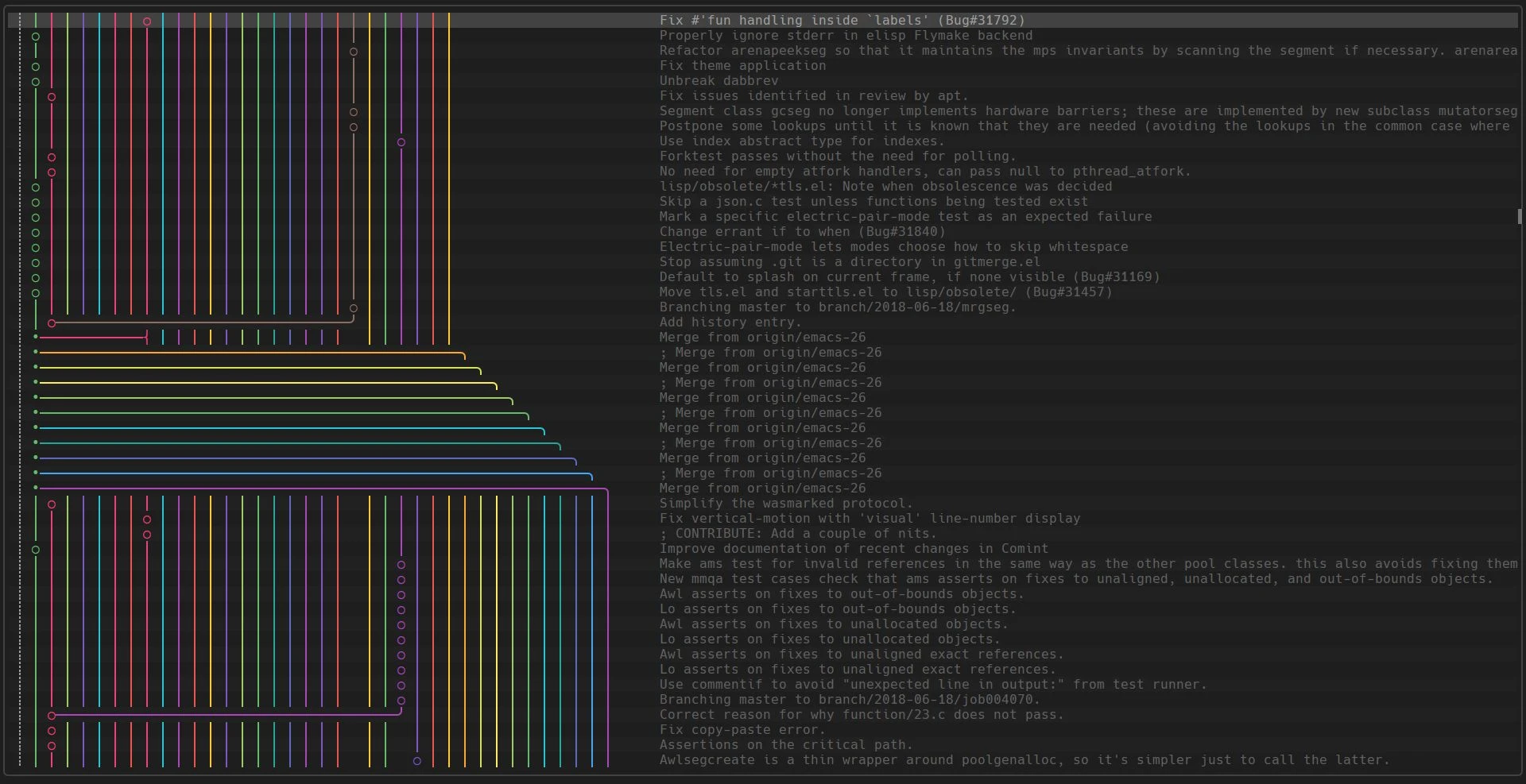Select commit "Branching master to branch/2018-06-18/job004070."
Screen dimensions: 1526x784
[x=850, y=700]
